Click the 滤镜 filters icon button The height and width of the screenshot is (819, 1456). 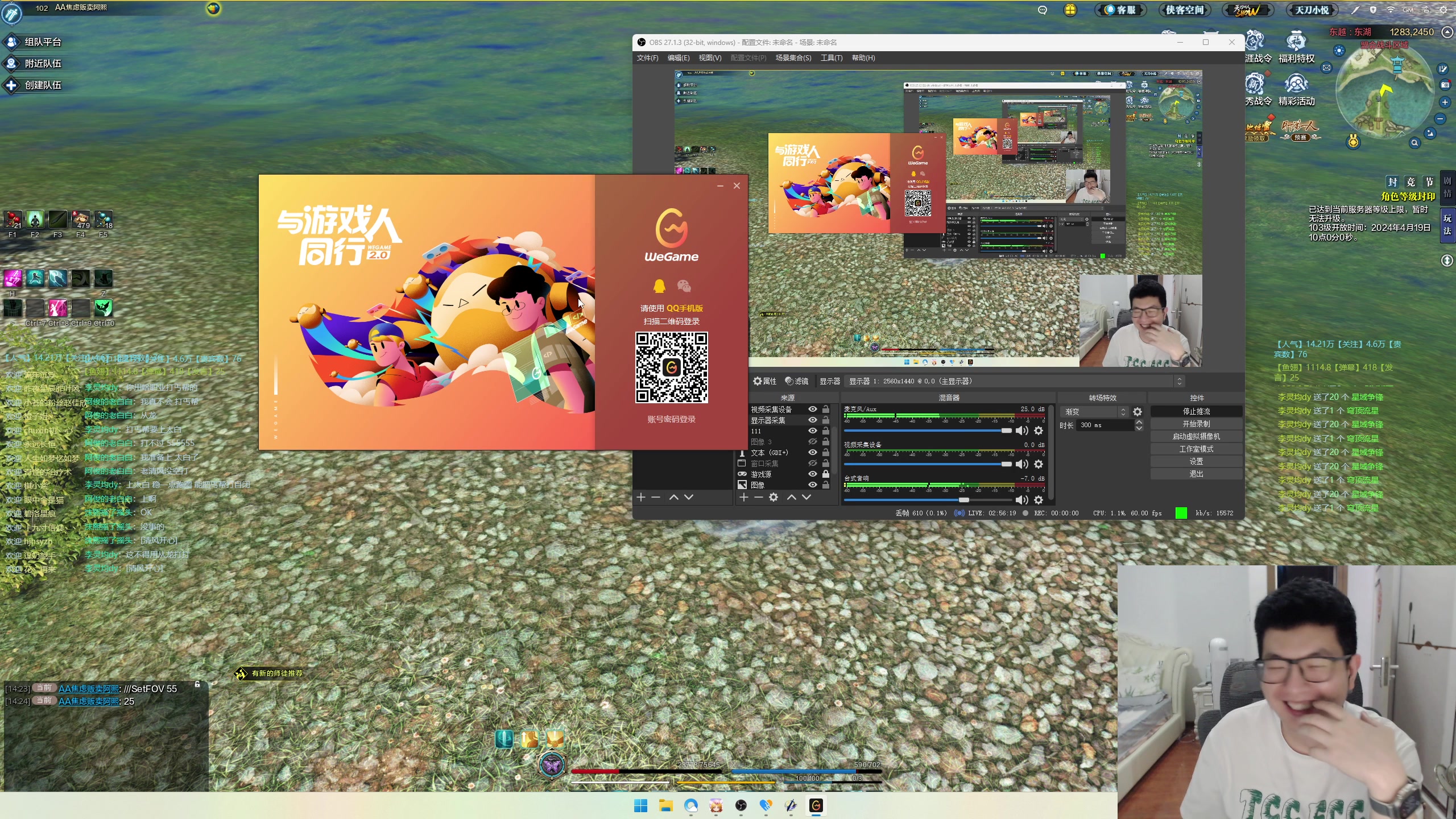point(796,381)
